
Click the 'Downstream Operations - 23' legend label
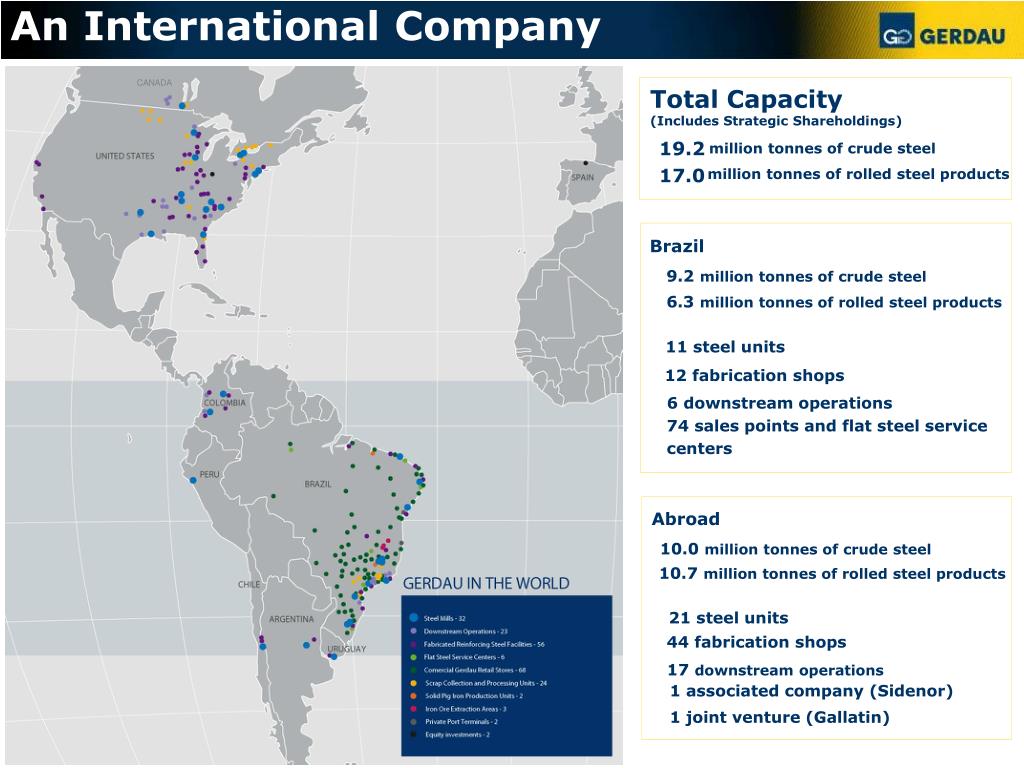click(466, 631)
